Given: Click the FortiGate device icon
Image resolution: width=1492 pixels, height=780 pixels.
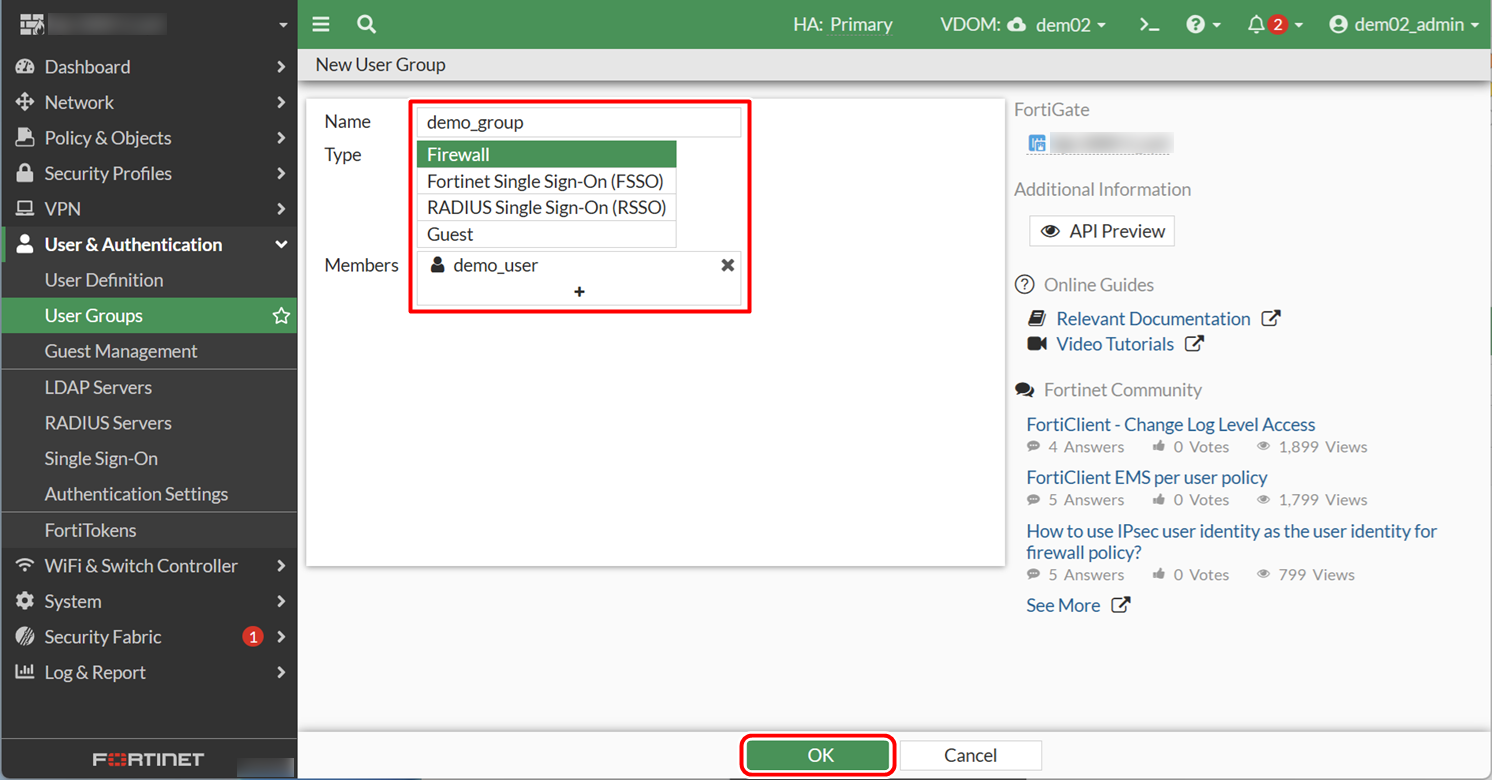Looking at the screenshot, I should [1037, 144].
